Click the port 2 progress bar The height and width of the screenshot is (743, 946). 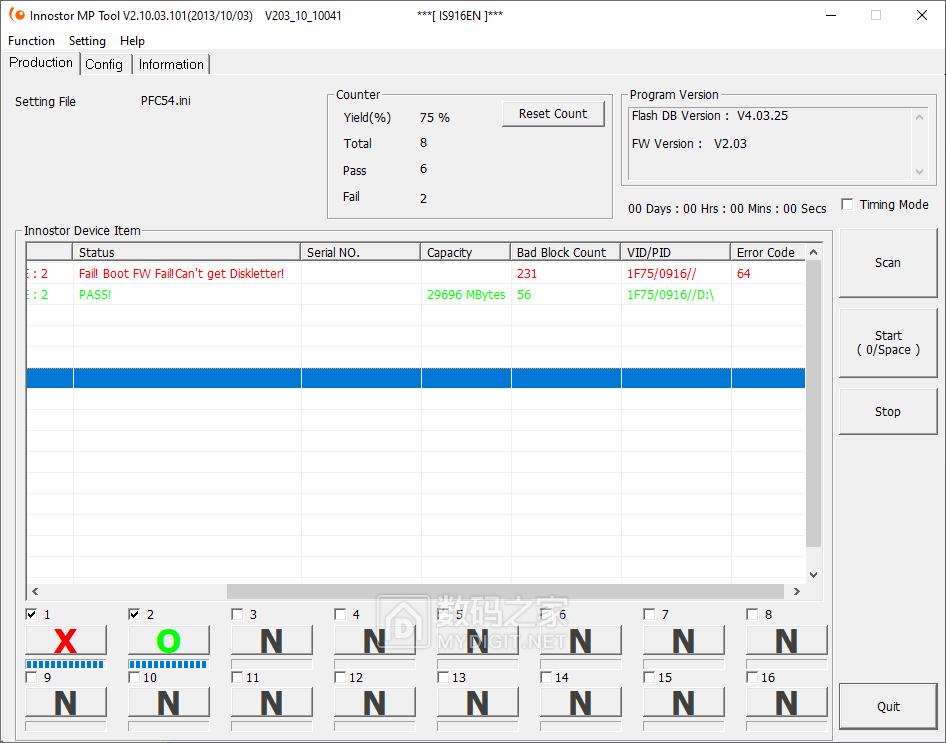[x=169, y=664]
